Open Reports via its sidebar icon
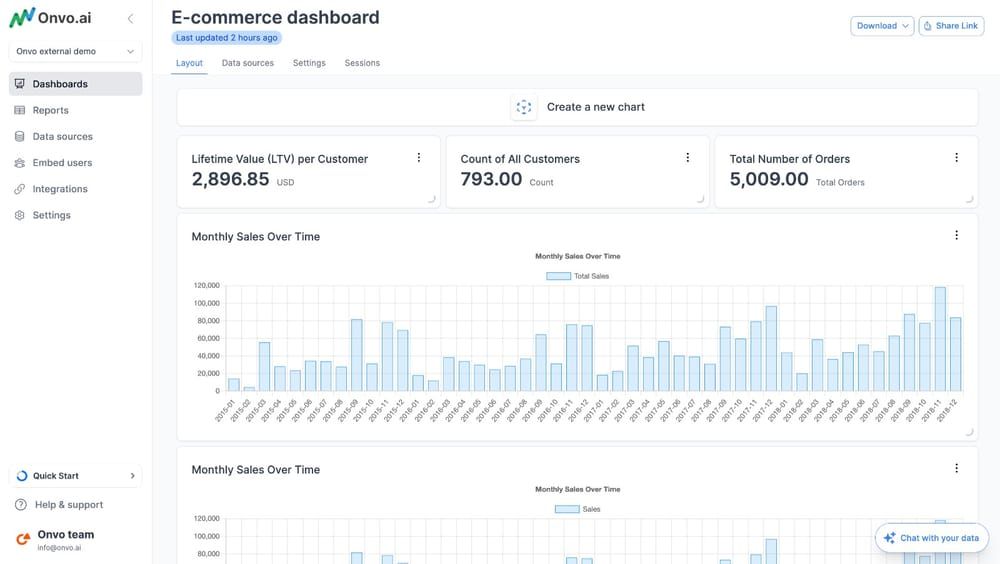The width and height of the screenshot is (1000, 564). [20, 110]
